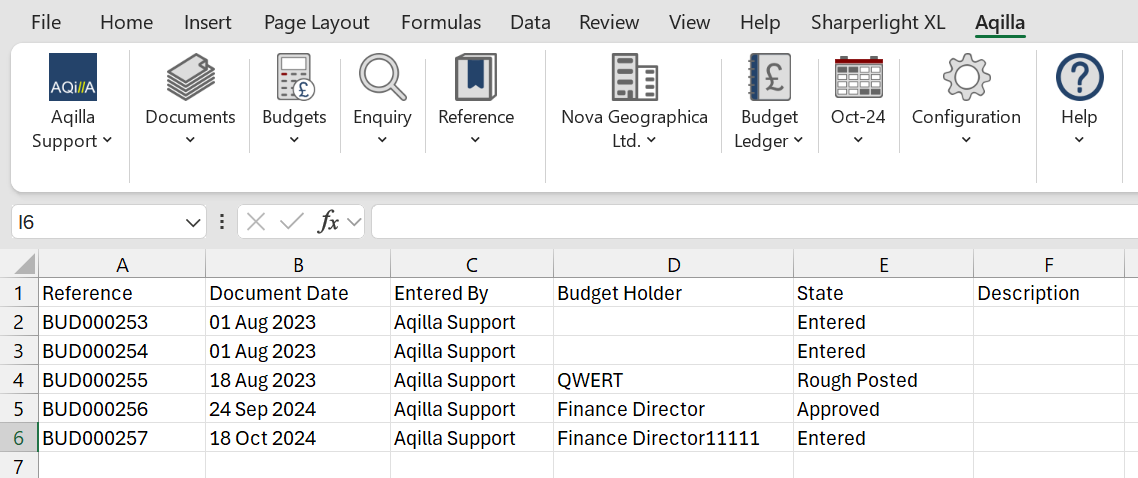Open the Documents stacked papers icon

190,78
